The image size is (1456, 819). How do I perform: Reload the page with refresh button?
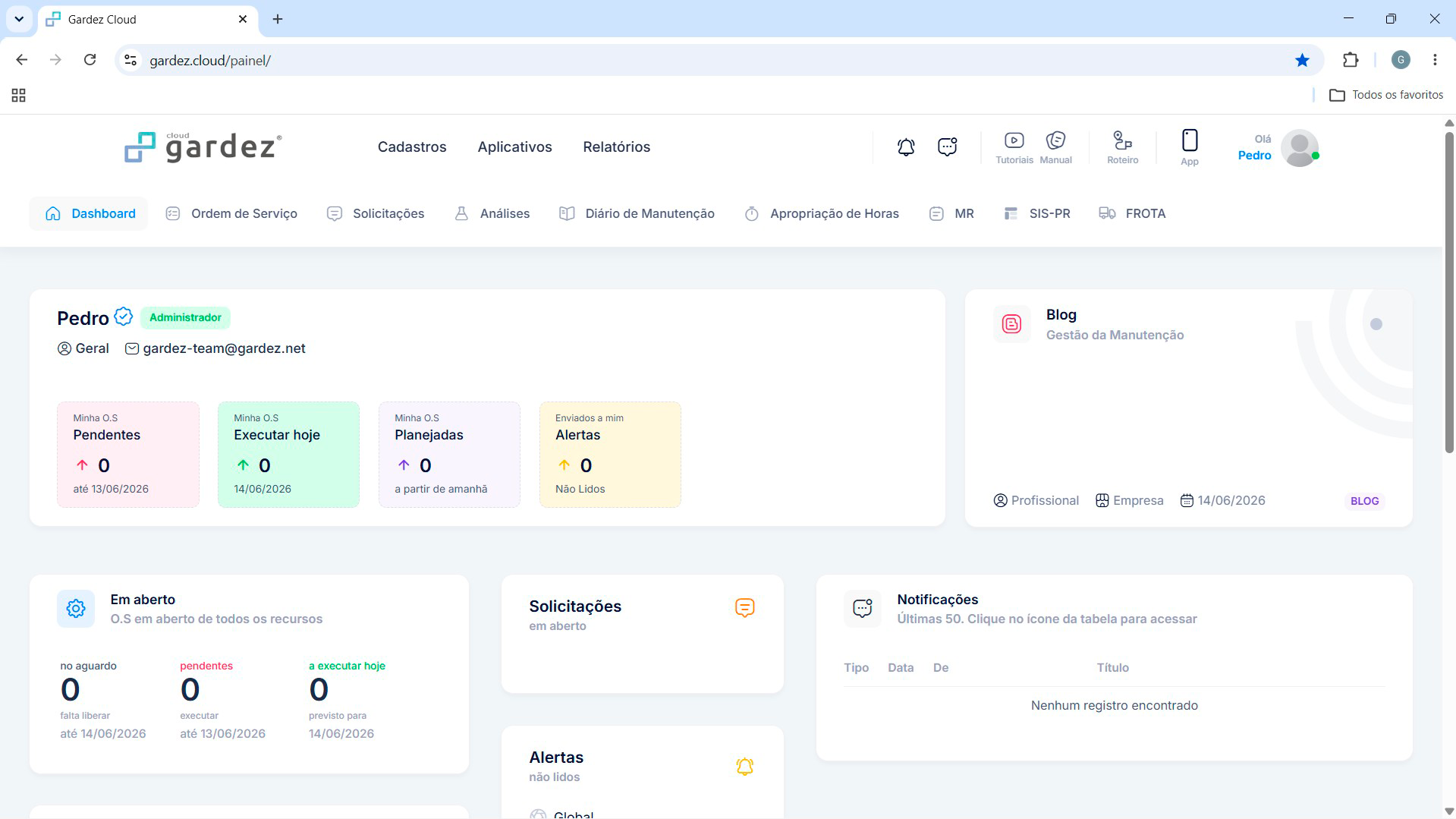(x=90, y=60)
